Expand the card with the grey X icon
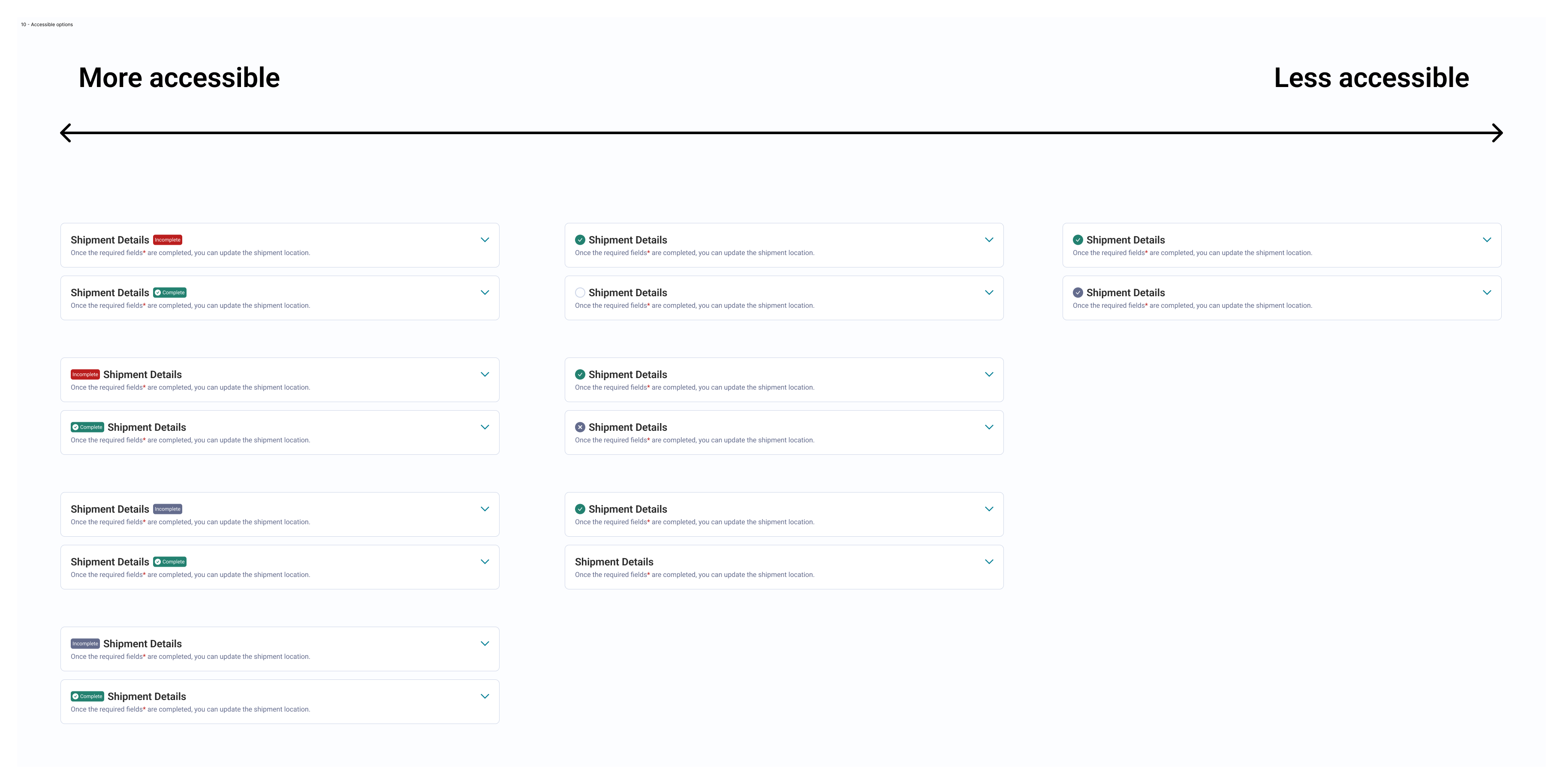 [989, 427]
